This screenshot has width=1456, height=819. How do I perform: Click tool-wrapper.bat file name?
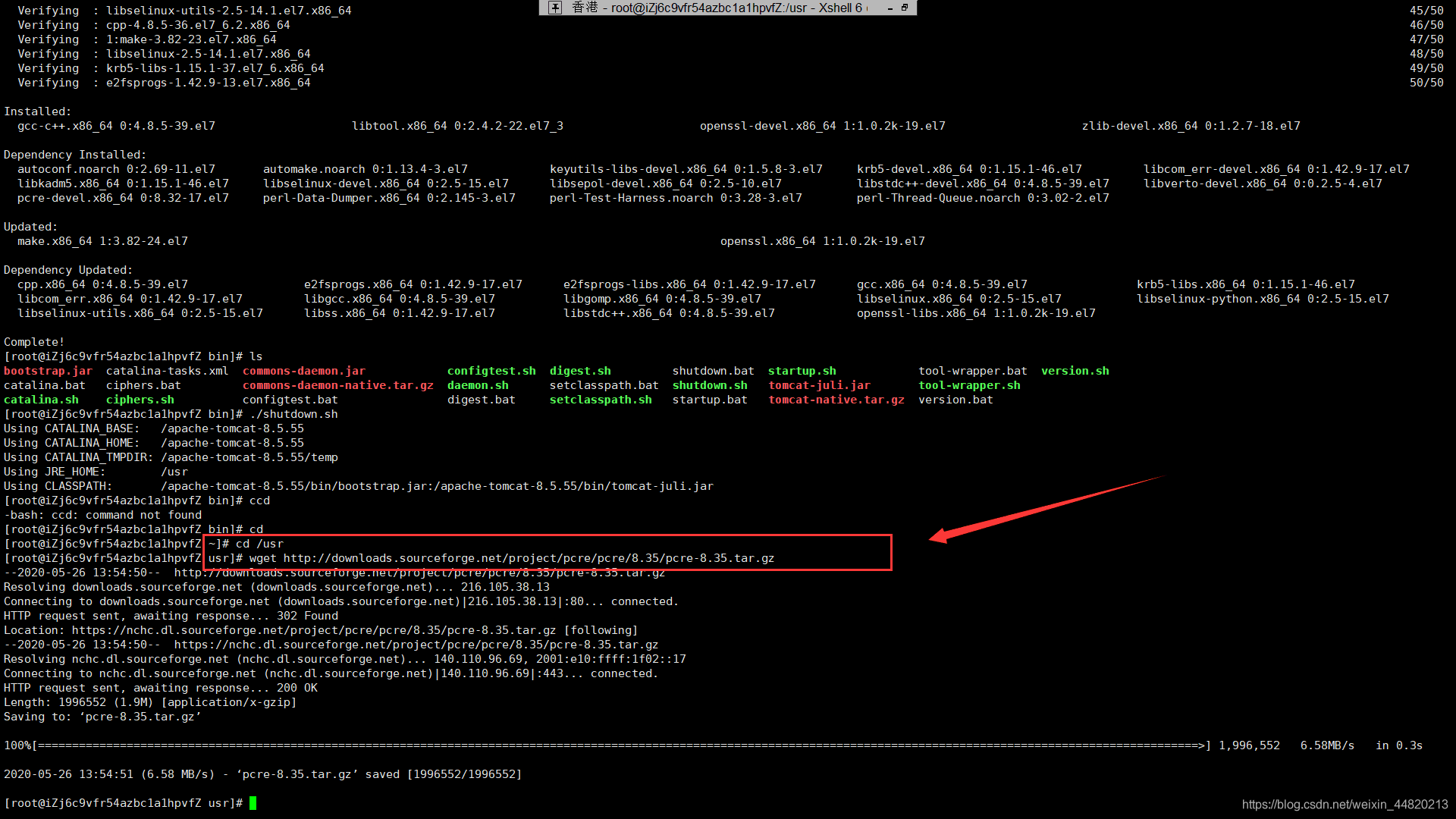(972, 371)
